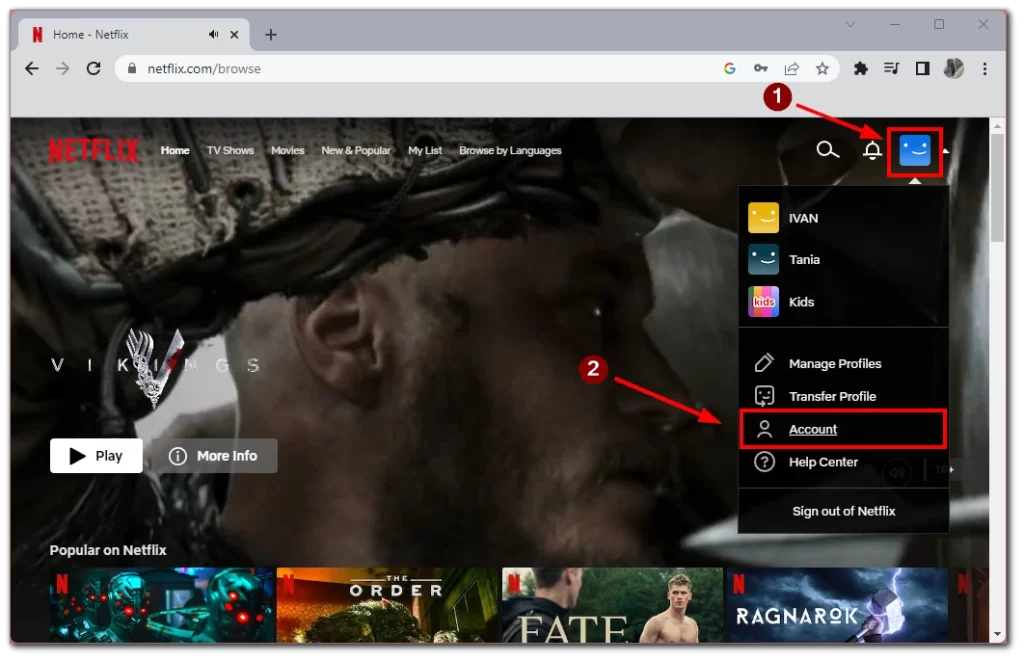The image size is (1024, 661).
Task: Open More Info for Vikings
Action: coord(214,456)
